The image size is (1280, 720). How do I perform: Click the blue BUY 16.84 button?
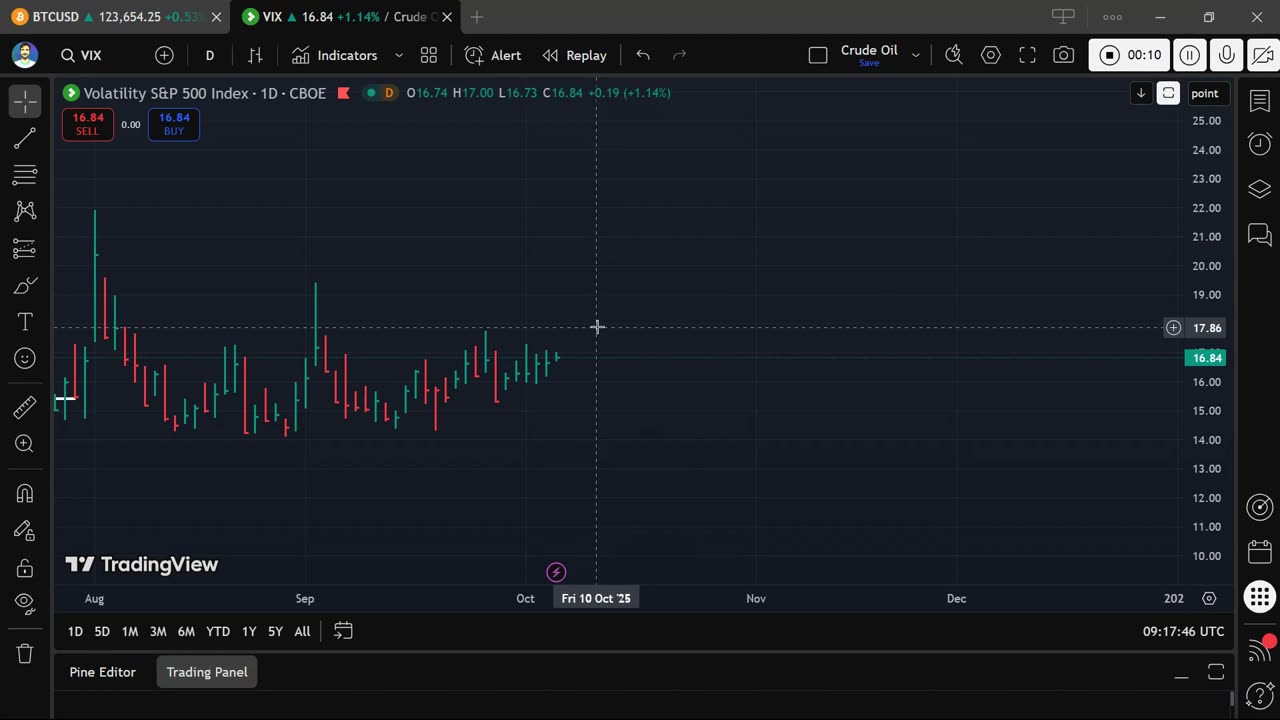point(174,124)
